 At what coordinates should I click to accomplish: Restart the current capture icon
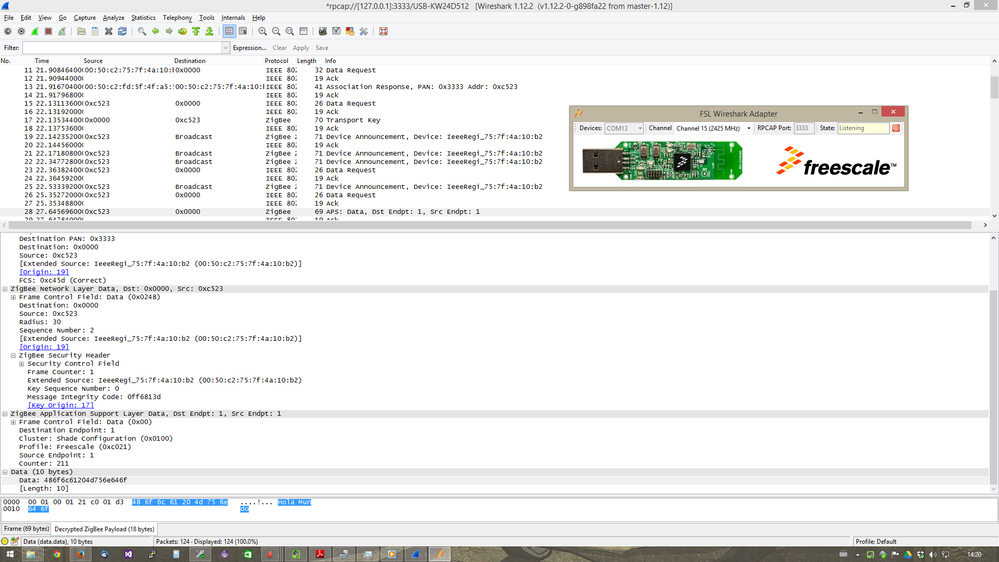62,31
